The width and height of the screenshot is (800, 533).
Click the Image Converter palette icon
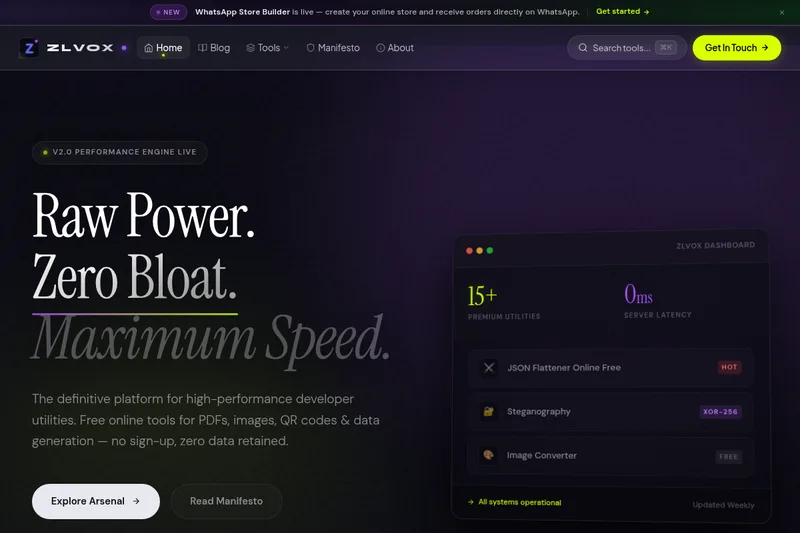pyautogui.click(x=488, y=455)
